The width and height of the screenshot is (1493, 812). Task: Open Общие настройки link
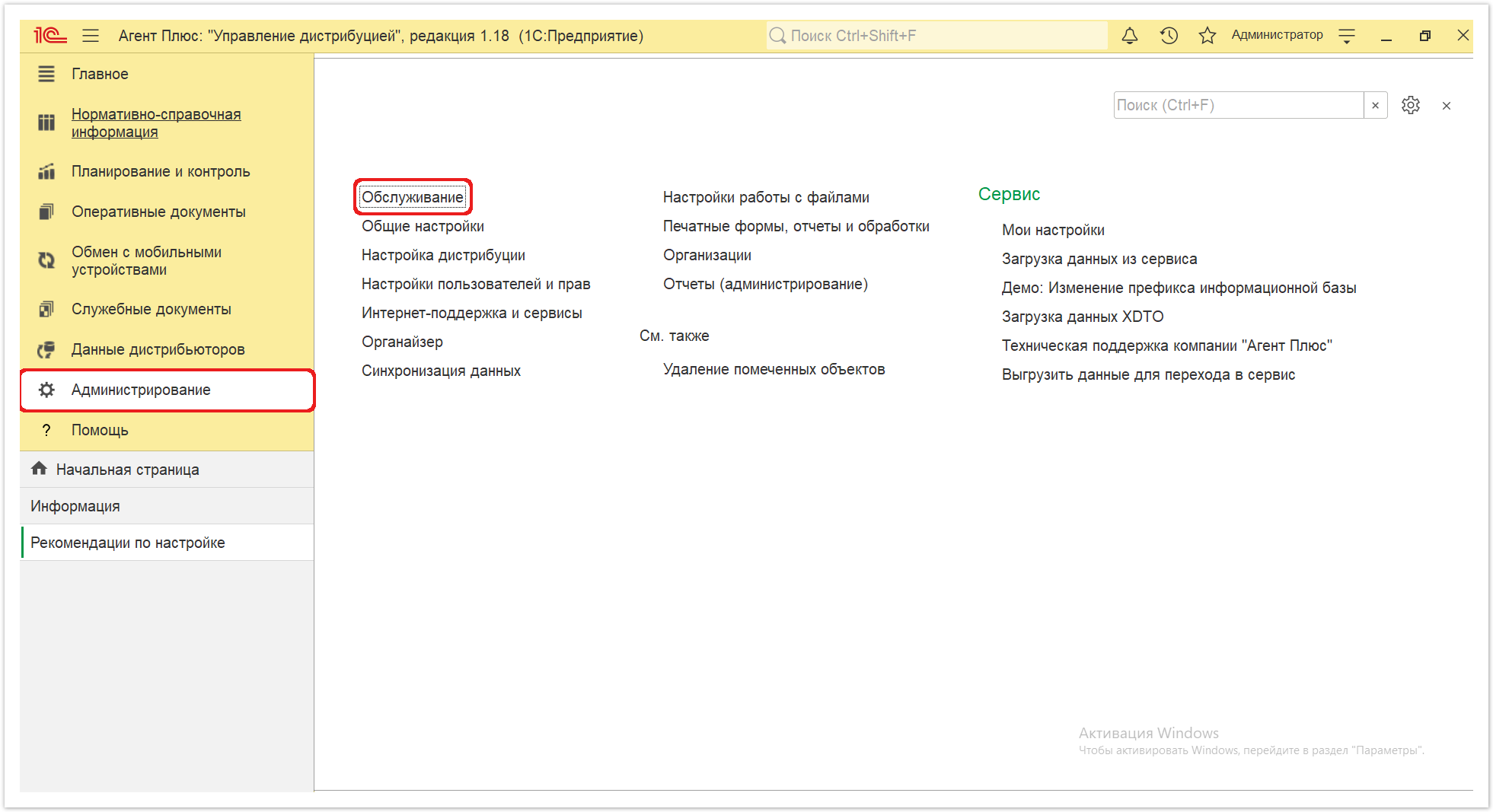pyautogui.click(x=423, y=226)
